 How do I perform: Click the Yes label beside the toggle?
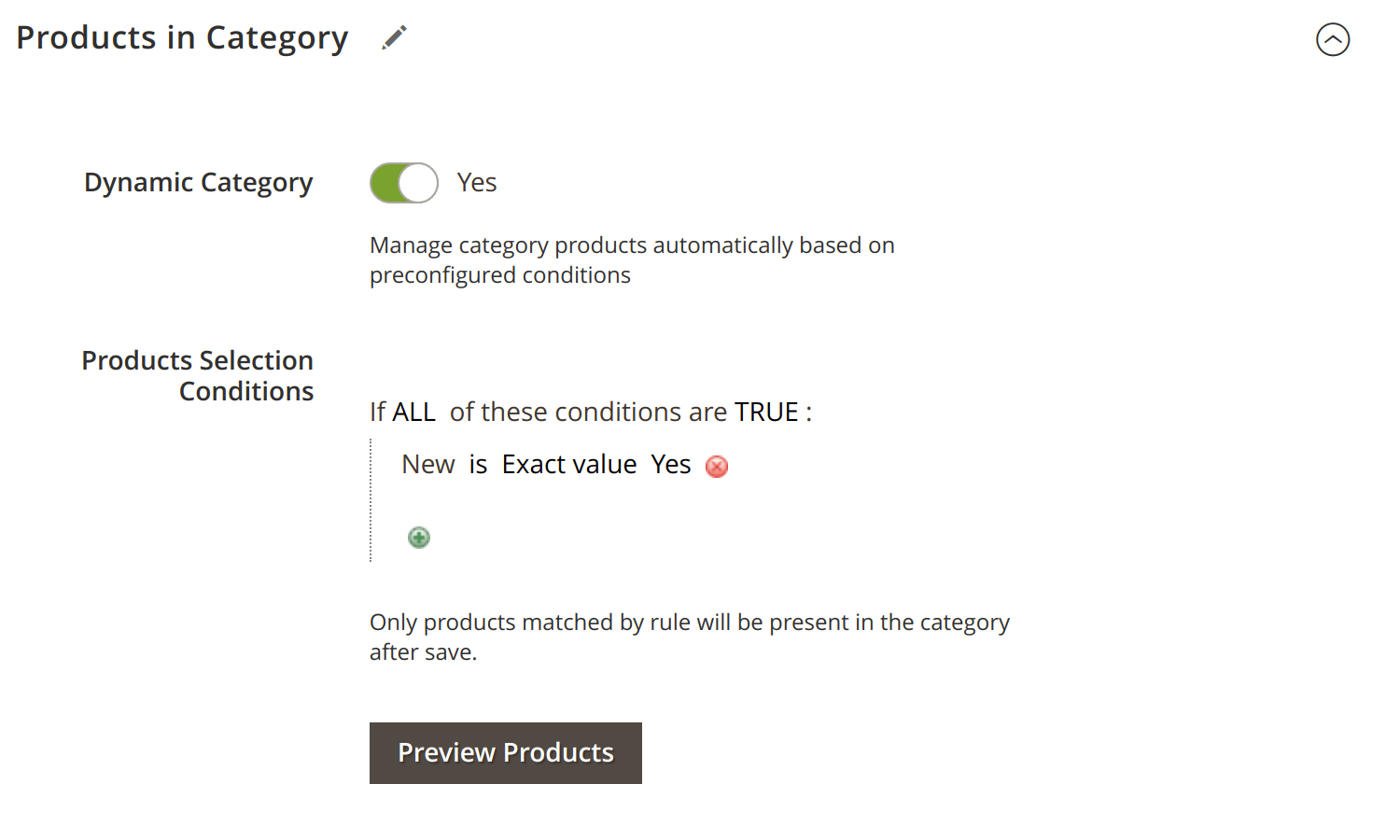(x=477, y=183)
